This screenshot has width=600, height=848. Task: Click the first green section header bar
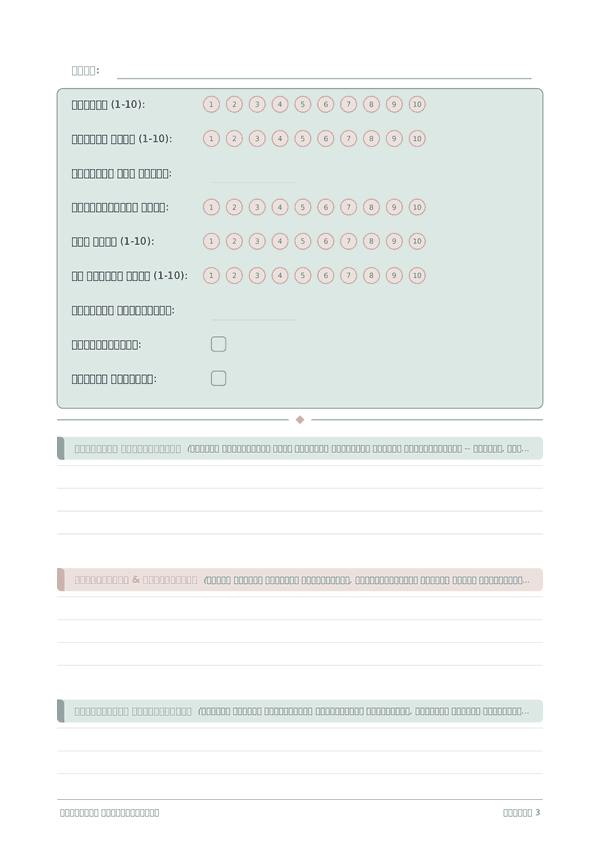click(x=300, y=448)
